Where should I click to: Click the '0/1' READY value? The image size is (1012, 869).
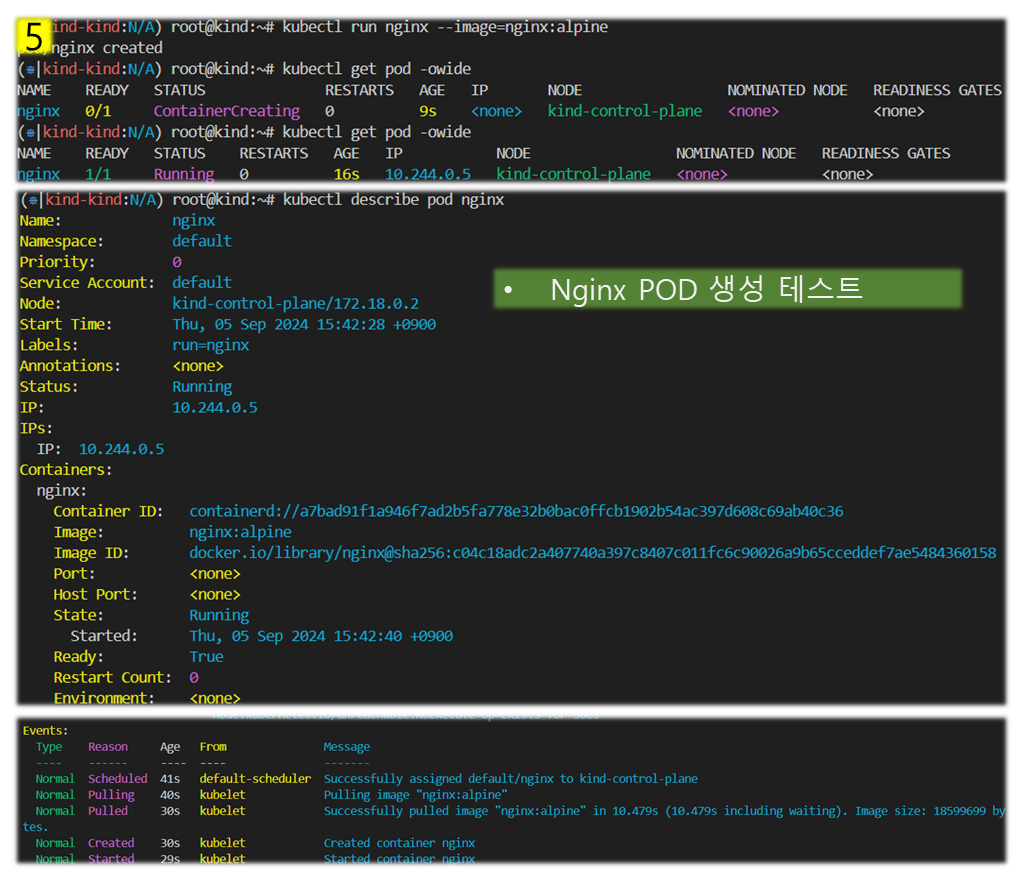[98, 111]
